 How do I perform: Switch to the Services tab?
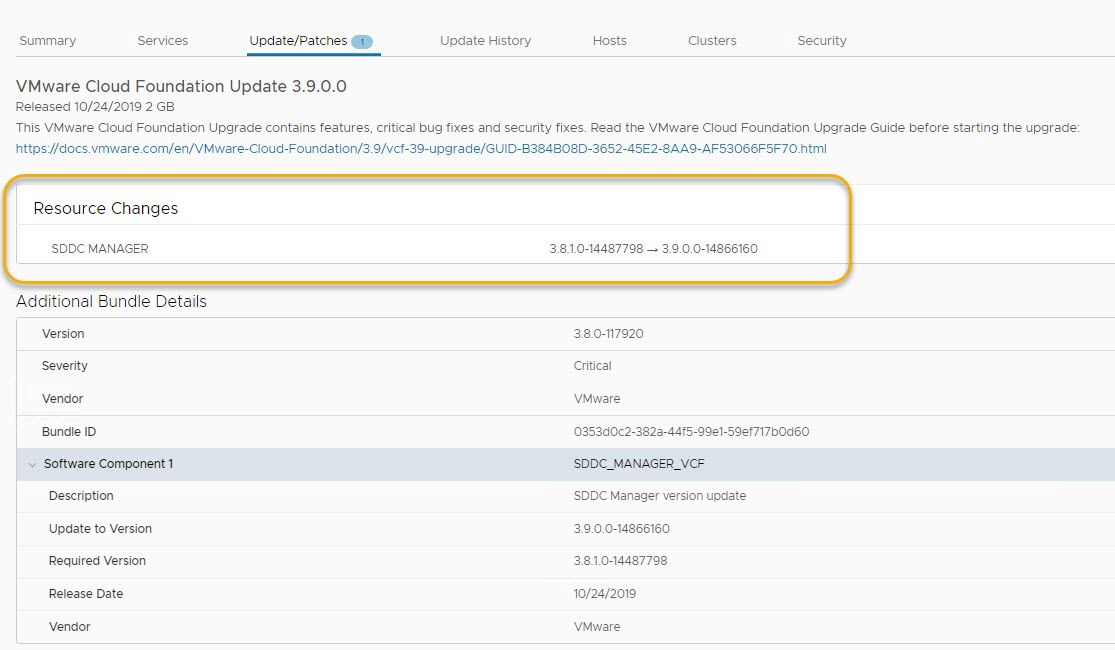(162, 41)
